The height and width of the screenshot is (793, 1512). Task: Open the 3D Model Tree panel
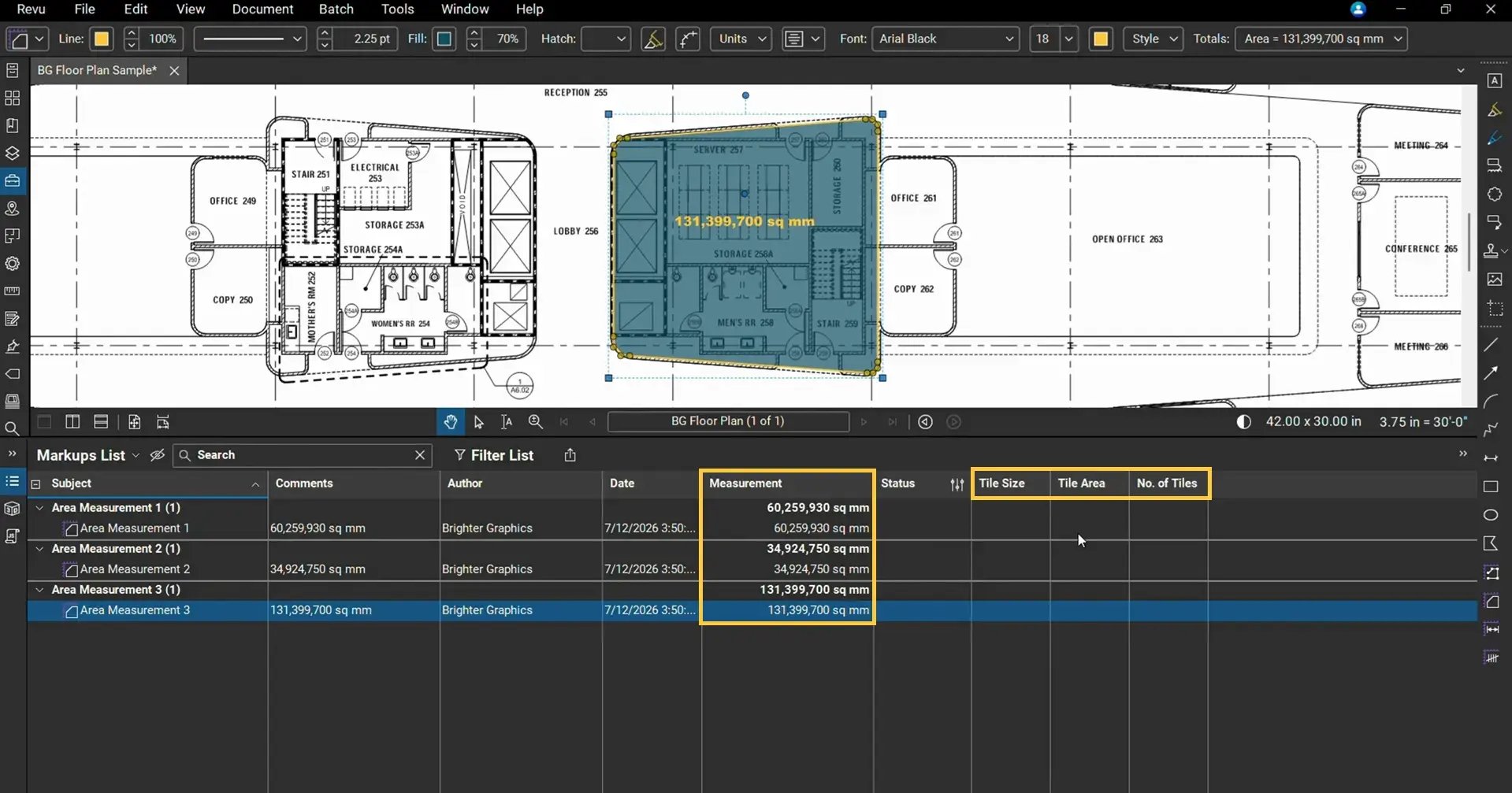[x=12, y=509]
